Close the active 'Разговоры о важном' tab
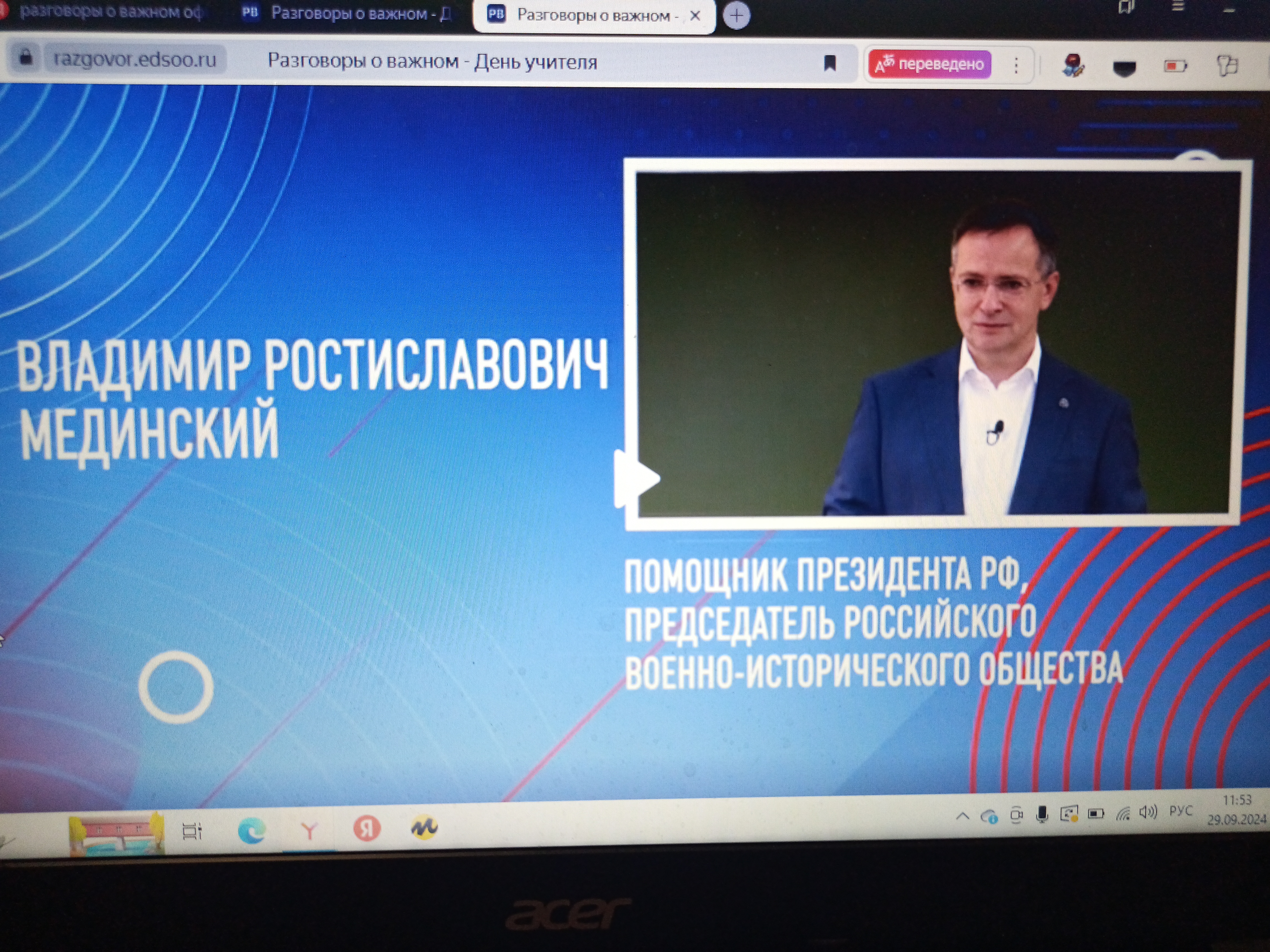1270x952 pixels. [x=695, y=16]
